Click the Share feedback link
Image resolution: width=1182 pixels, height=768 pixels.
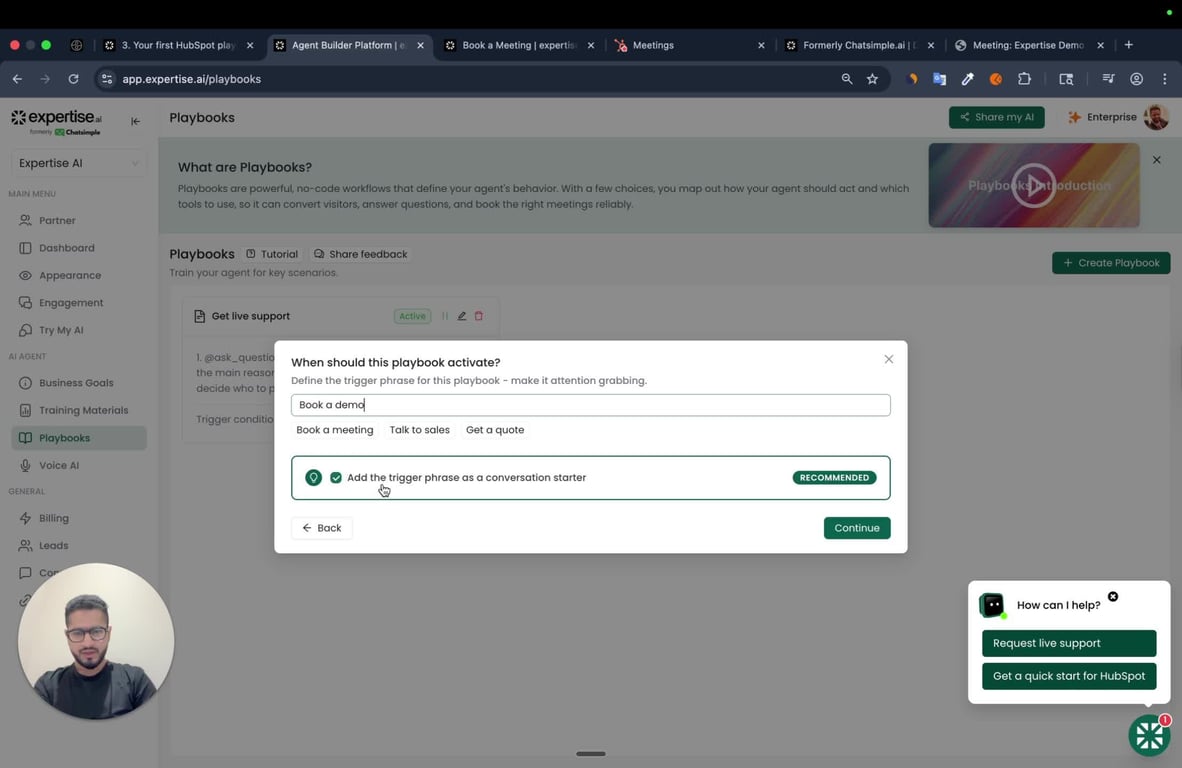[360, 254]
